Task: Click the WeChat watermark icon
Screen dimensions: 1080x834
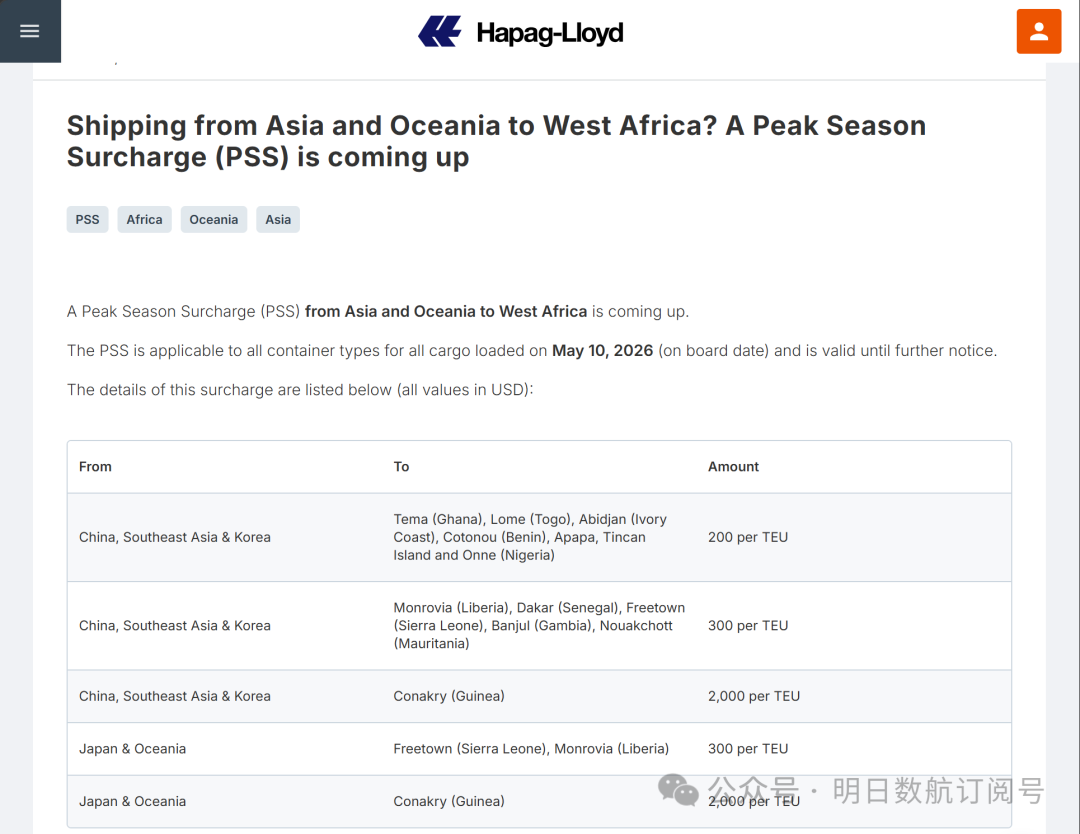Action: [678, 790]
